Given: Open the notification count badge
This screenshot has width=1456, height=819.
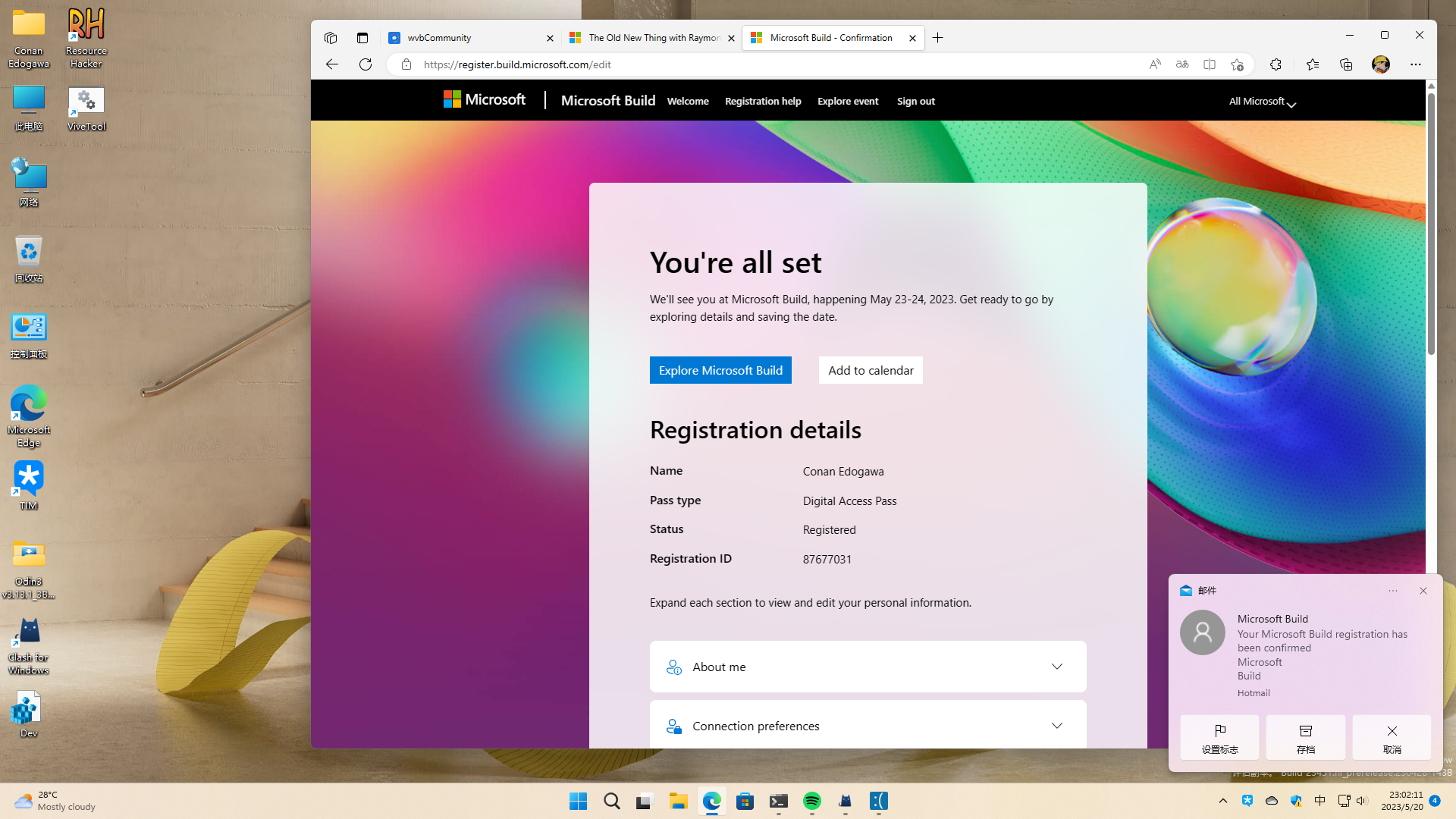Looking at the screenshot, I should 1435,801.
